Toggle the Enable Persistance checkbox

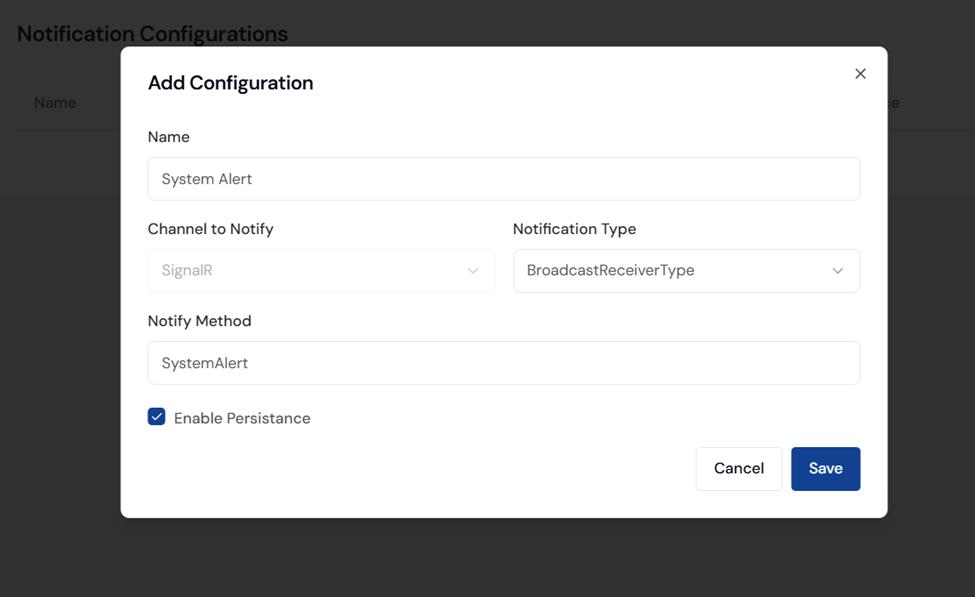click(x=157, y=417)
